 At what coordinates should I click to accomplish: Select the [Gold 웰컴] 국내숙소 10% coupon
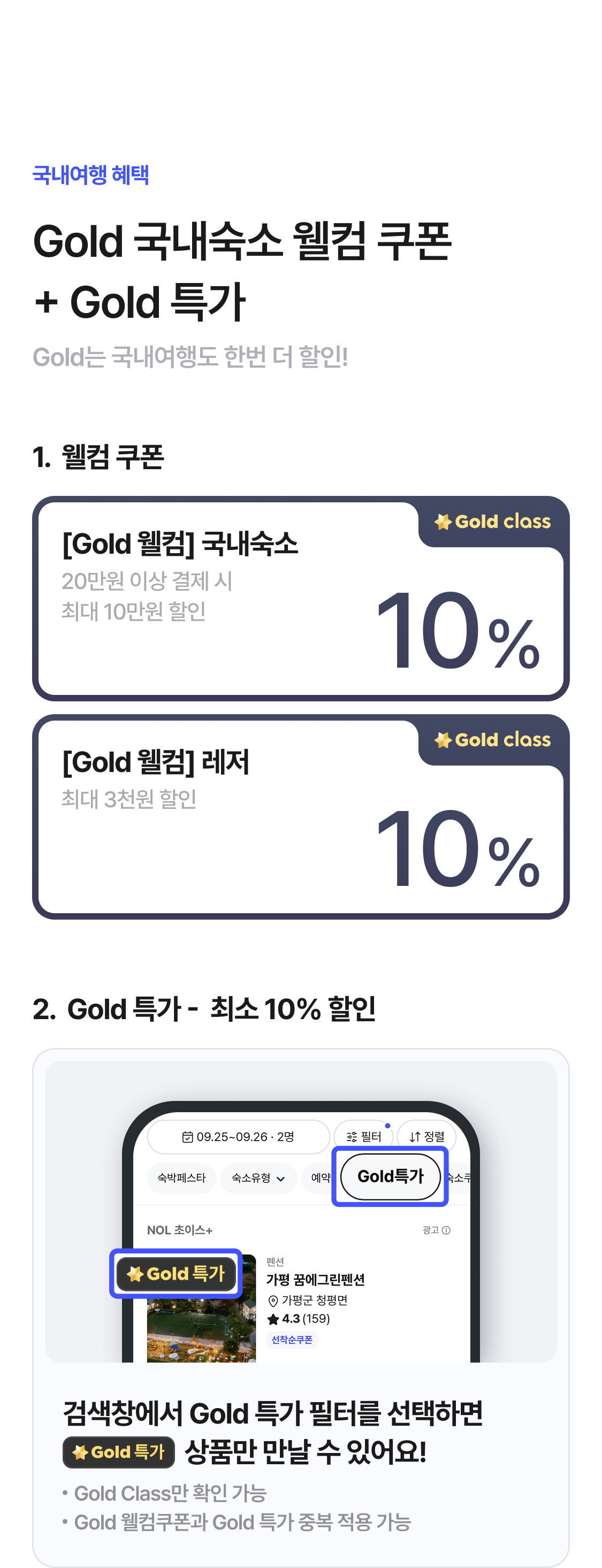301,598
